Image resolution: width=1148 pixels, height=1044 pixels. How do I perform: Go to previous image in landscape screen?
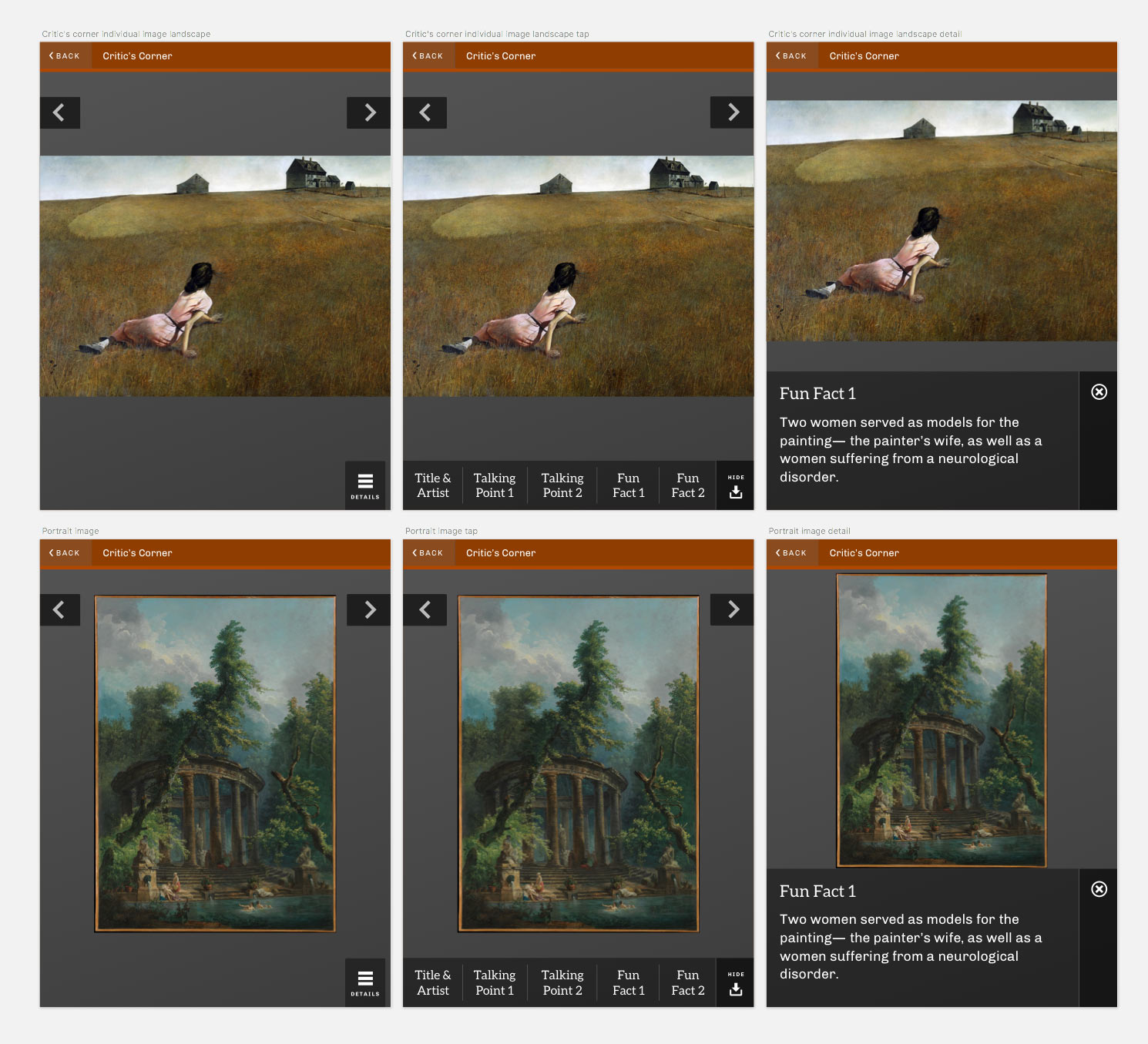pyautogui.click(x=60, y=112)
